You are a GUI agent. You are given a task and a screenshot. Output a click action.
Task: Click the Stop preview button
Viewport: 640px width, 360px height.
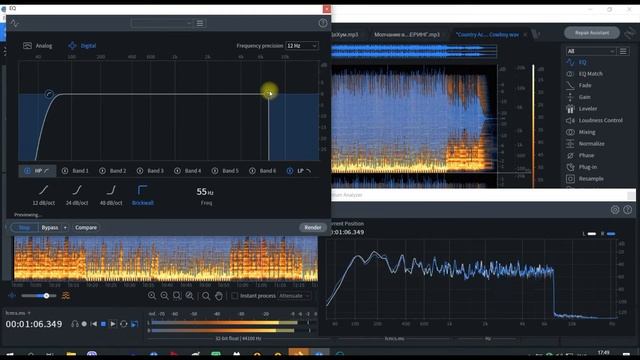coord(24,227)
